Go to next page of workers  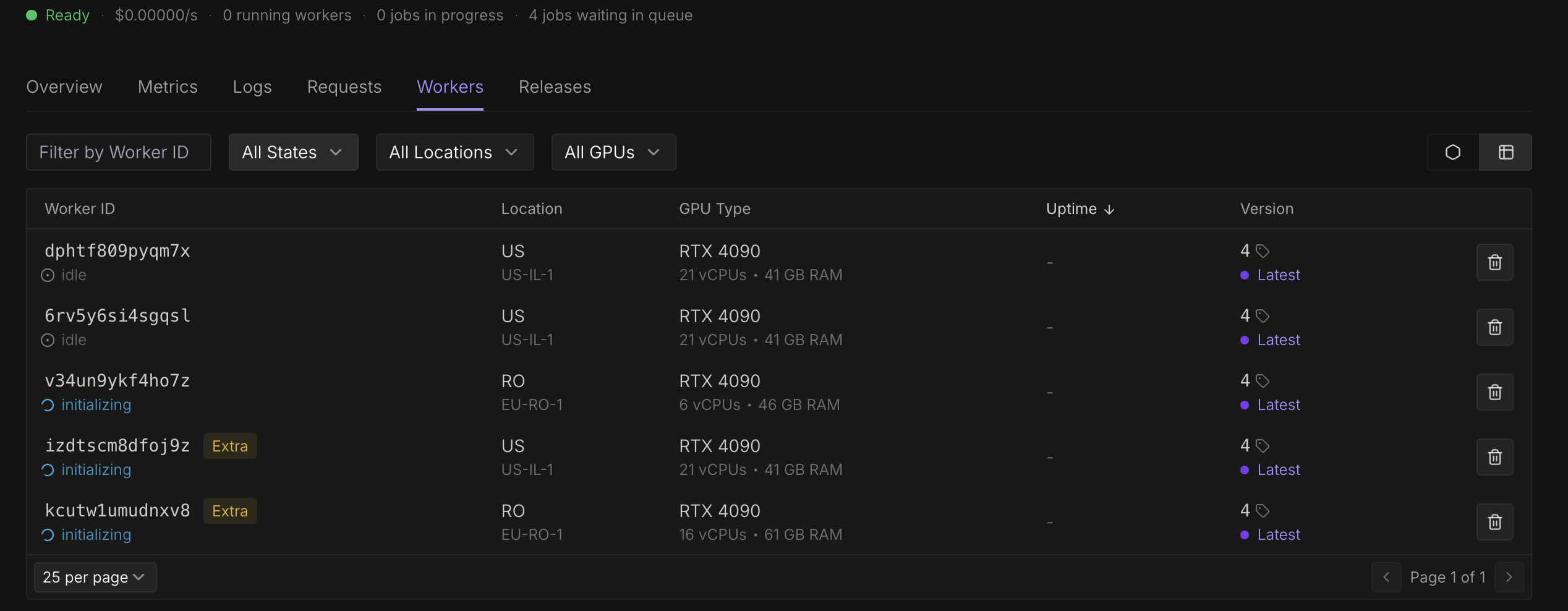pos(1509,577)
